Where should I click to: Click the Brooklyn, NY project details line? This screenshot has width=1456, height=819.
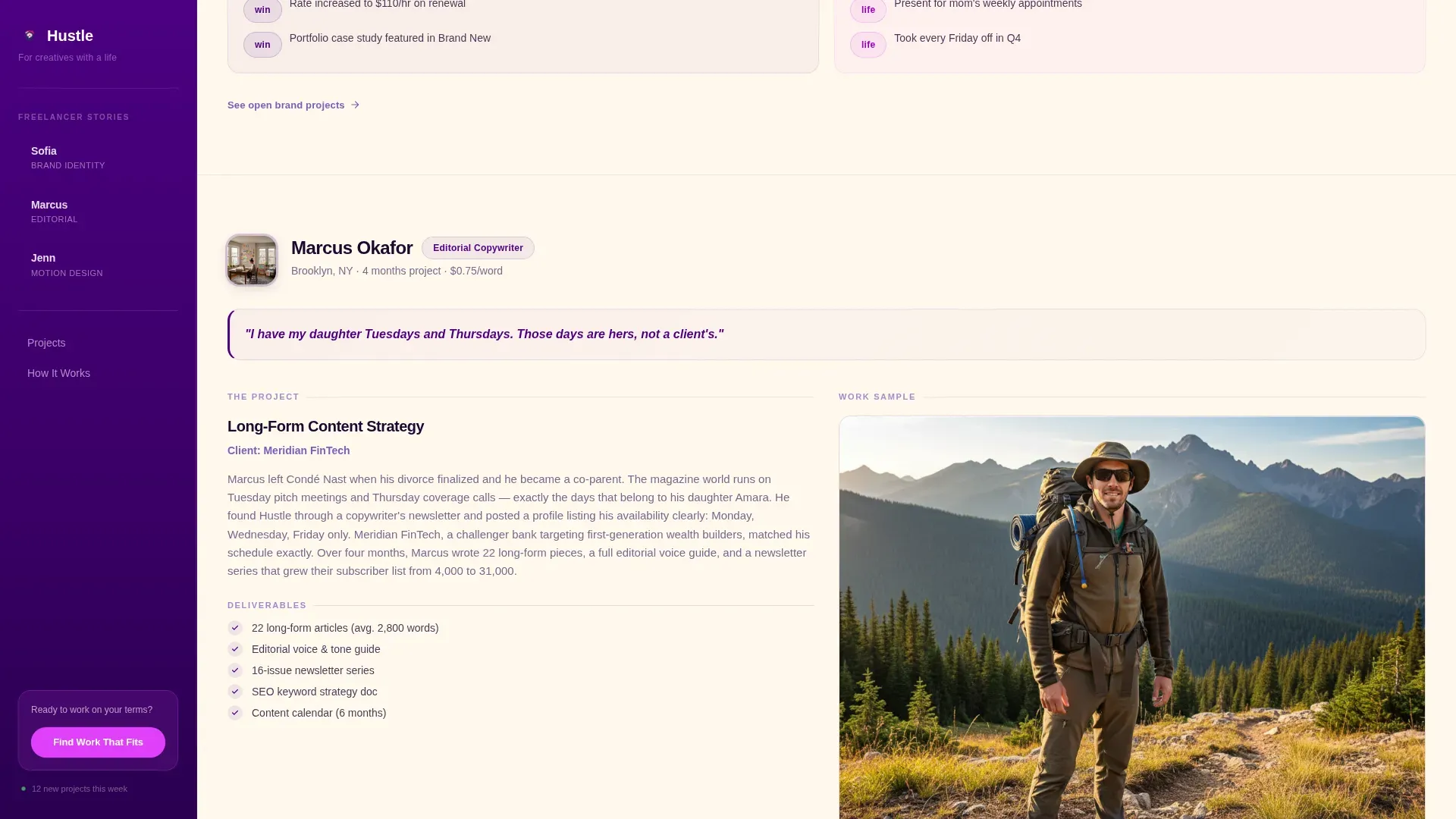(x=397, y=271)
